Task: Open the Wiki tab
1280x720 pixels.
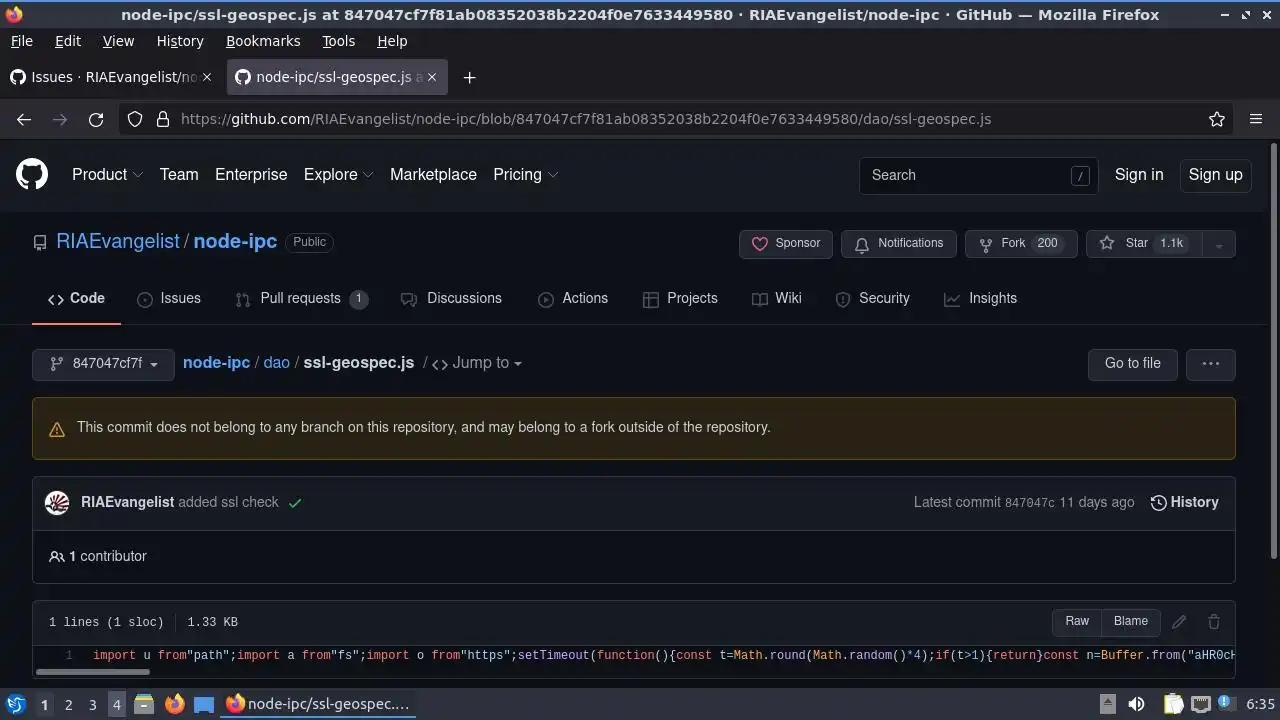Action: [x=777, y=298]
